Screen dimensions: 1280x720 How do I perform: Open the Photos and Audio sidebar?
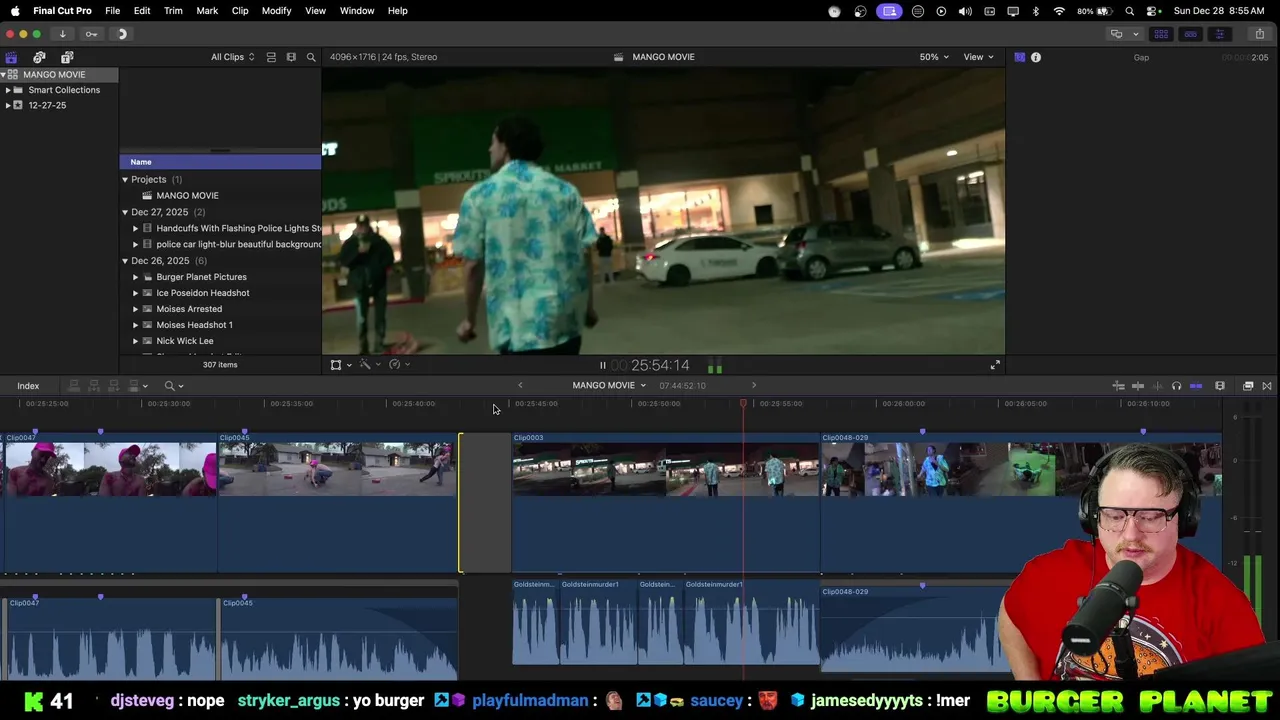(x=39, y=57)
